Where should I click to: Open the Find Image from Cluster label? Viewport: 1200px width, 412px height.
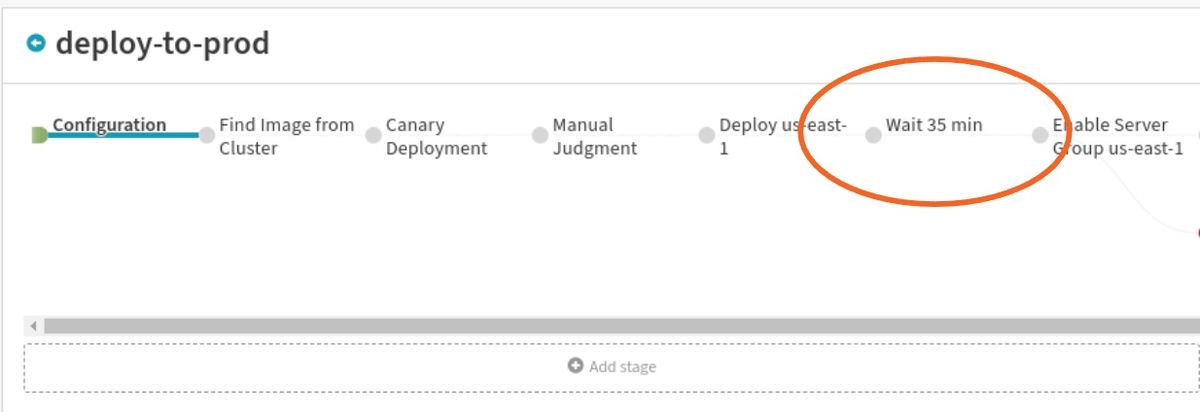287,137
